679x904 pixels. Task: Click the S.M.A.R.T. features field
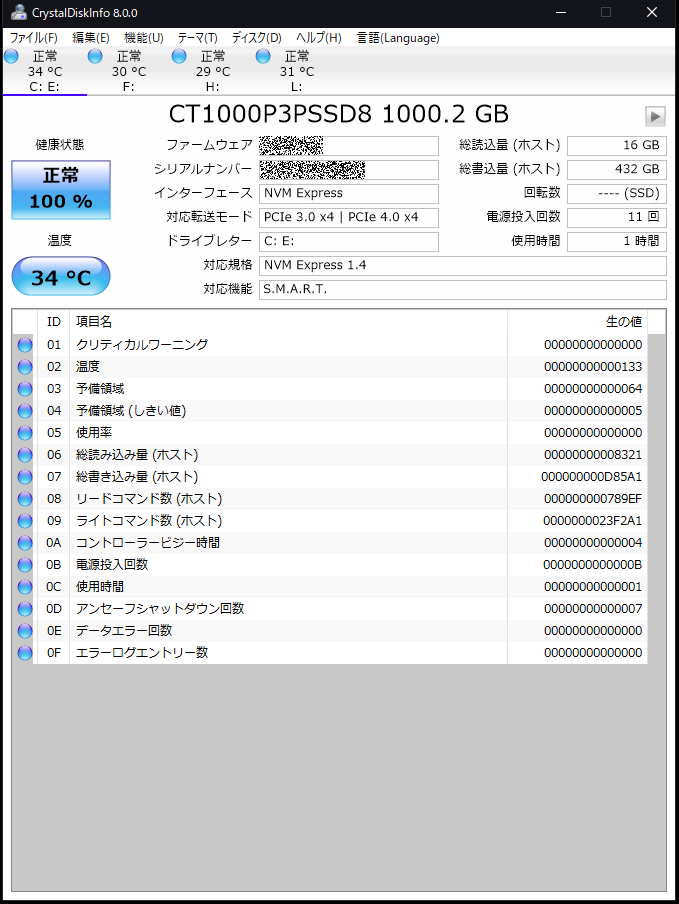point(462,289)
